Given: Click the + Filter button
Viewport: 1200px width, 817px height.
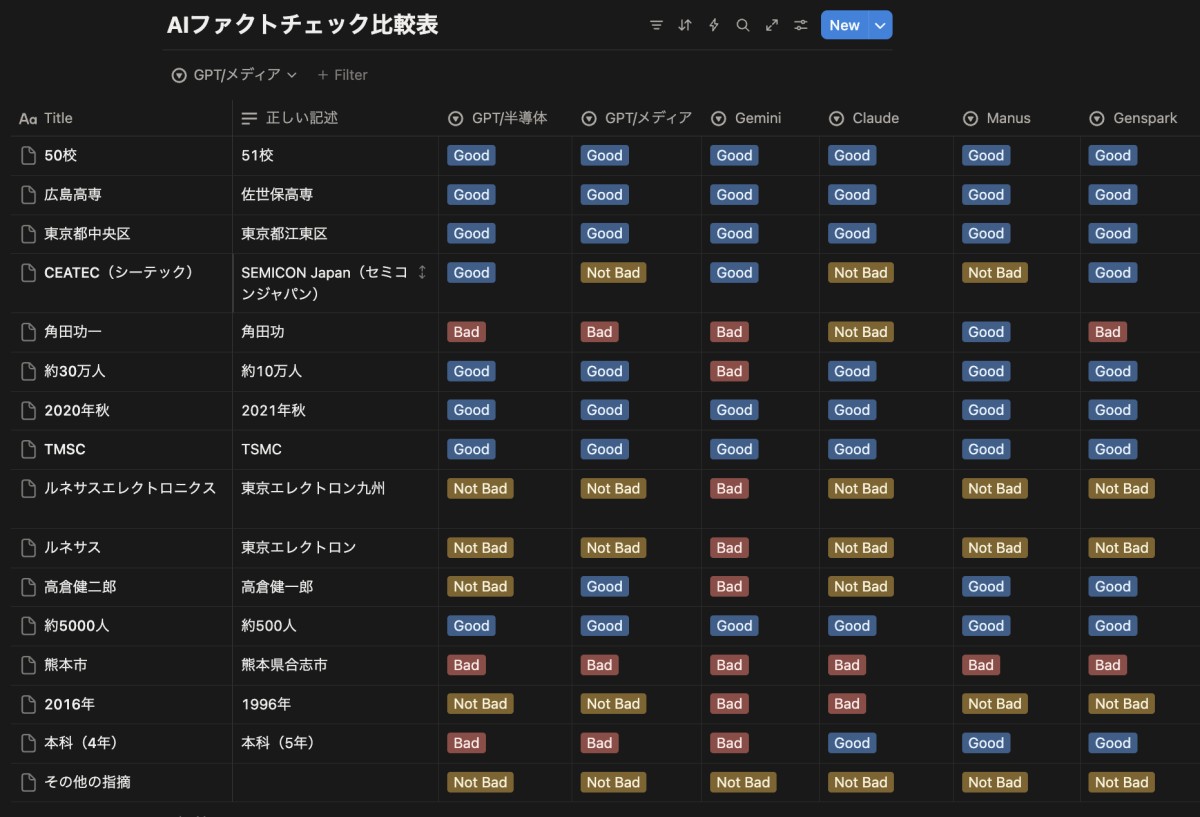Looking at the screenshot, I should pyautogui.click(x=342, y=75).
